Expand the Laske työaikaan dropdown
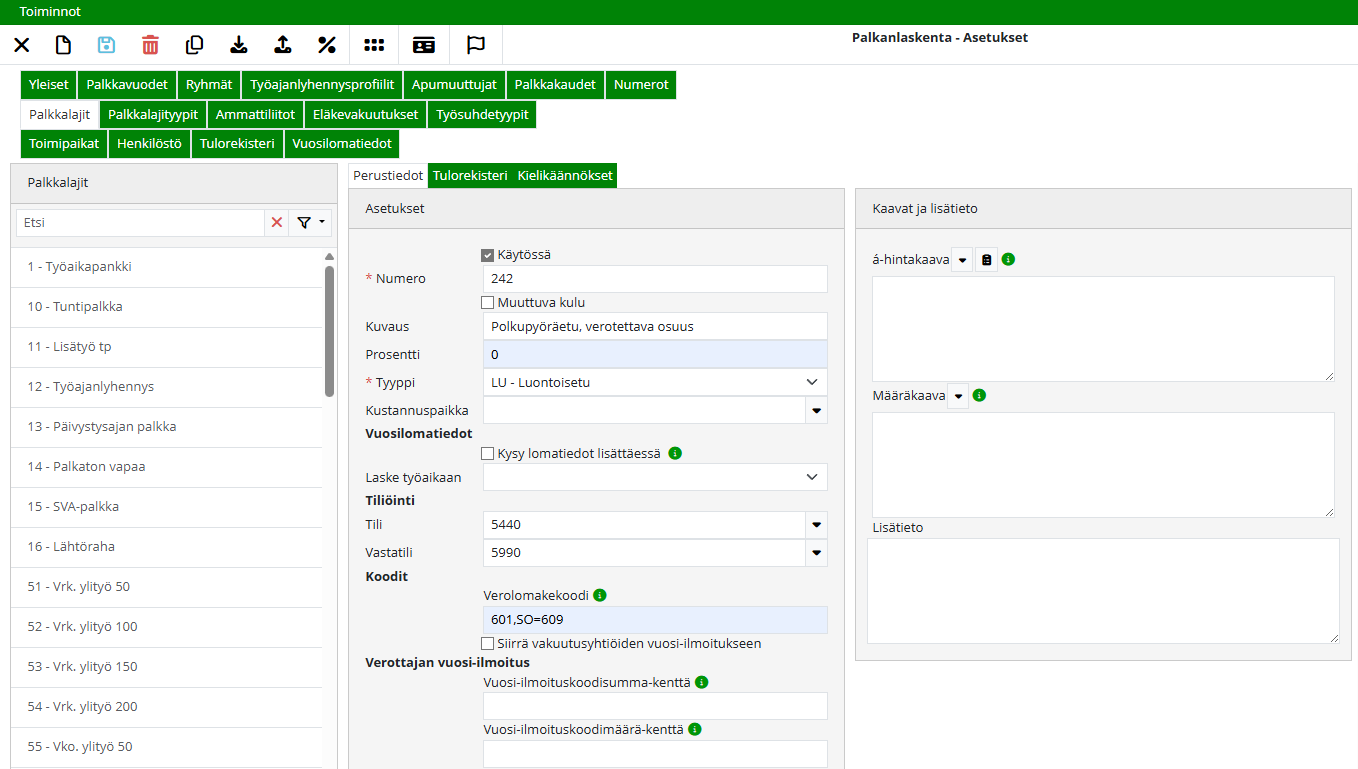The height and width of the screenshot is (769, 1358). coord(655,477)
